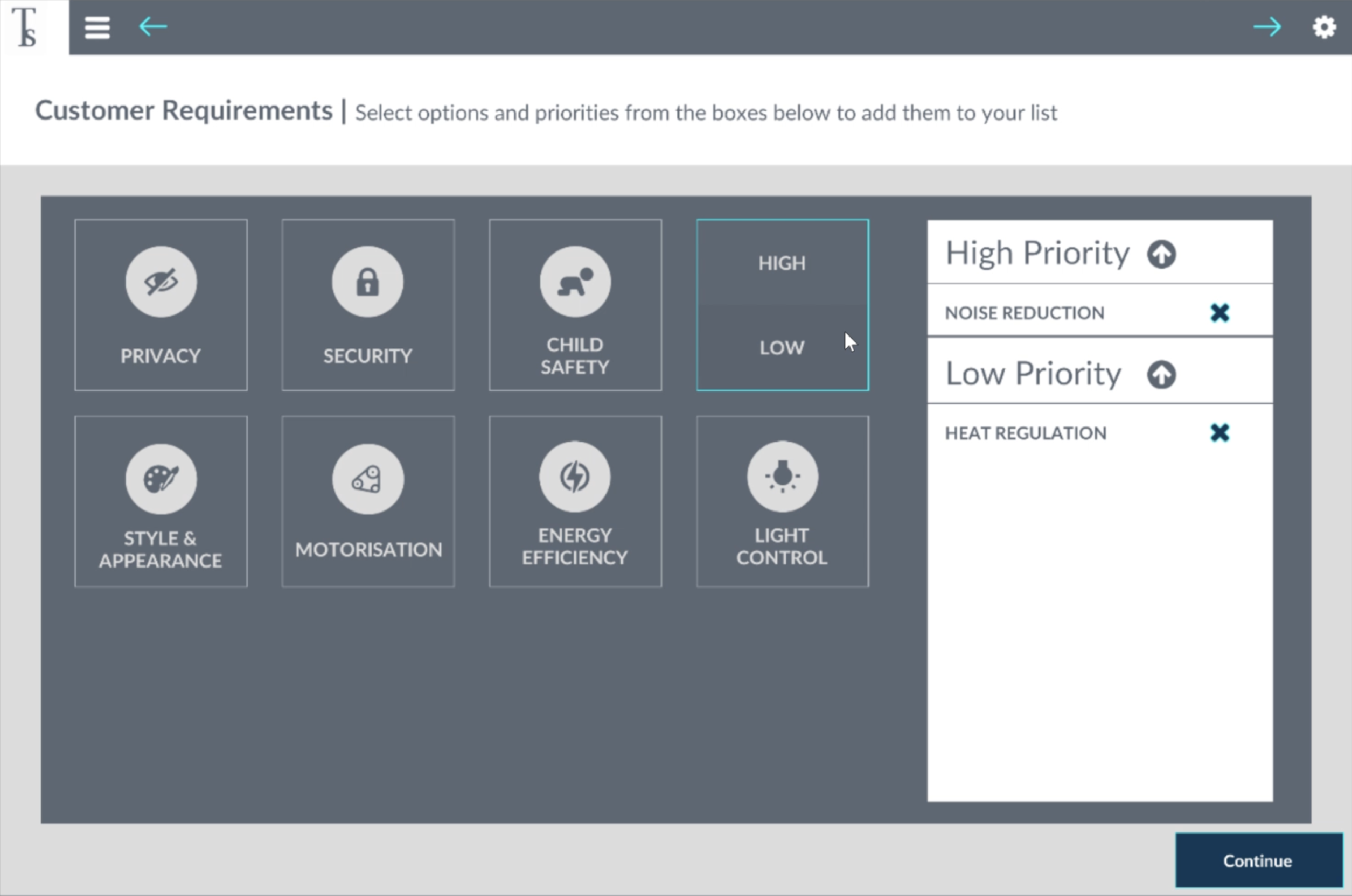The image size is (1352, 896).
Task: Pick the Light Control bulb icon
Action: 782,477
